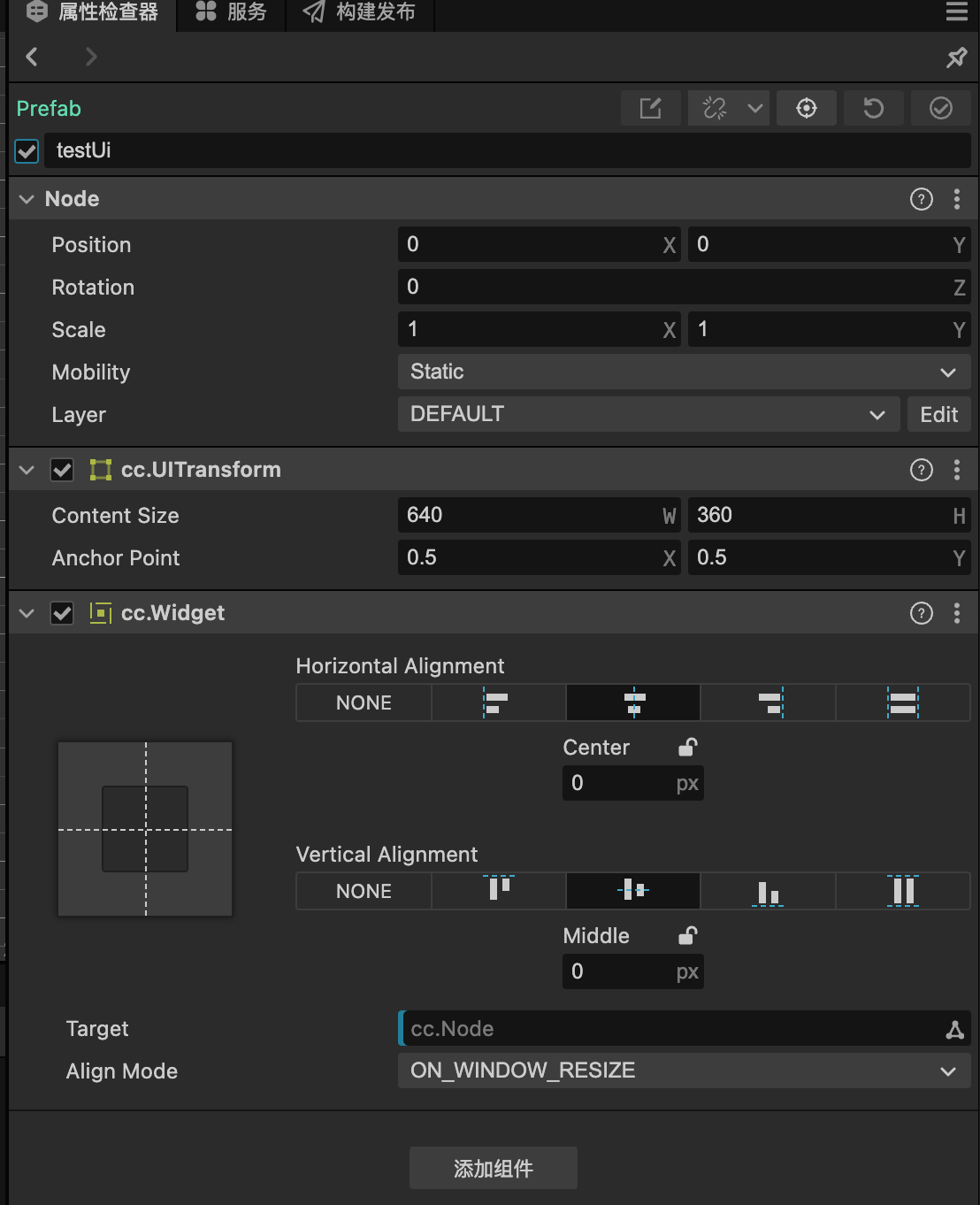Click the pin inspector icon
Image resolution: width=980 pixels, height=1205 pixels.
[x=956, y=58]
